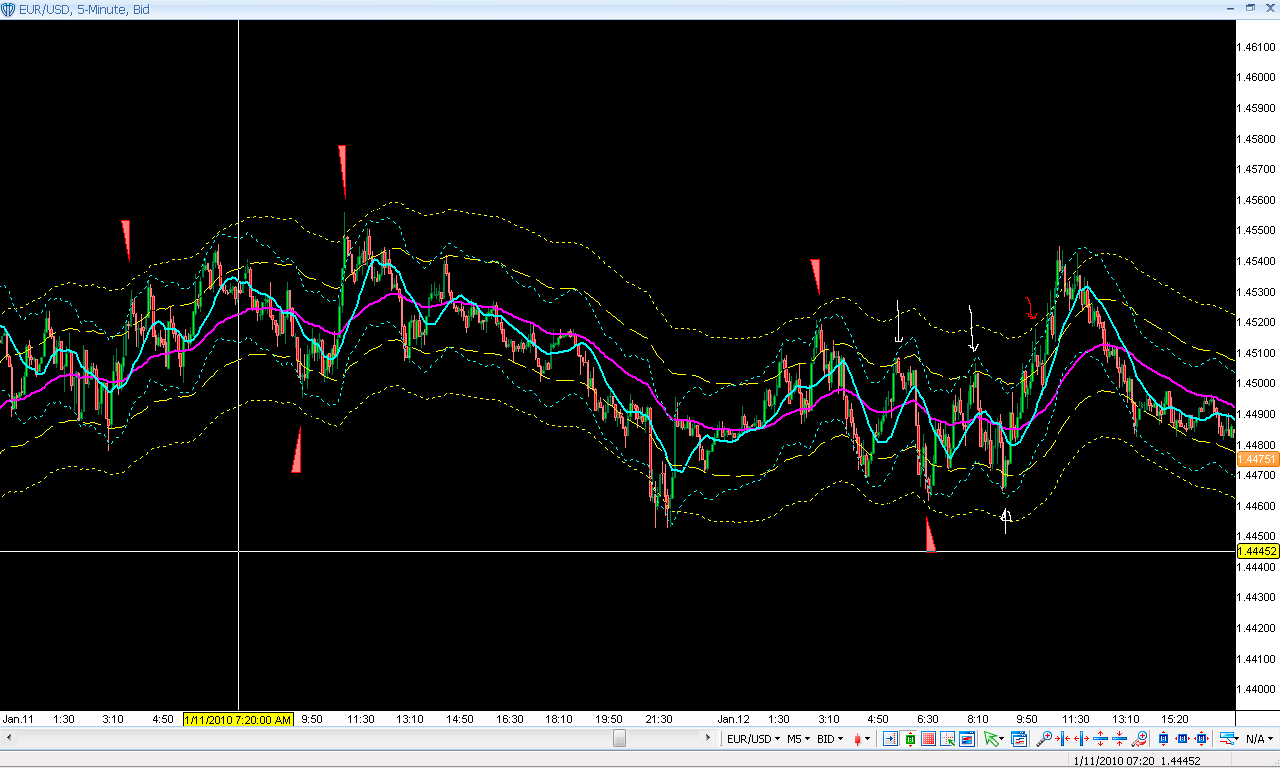This screenshot has height=768, width=1280.
Task: Compress the chart vertically icon
Action: (x=1120, y=739)
